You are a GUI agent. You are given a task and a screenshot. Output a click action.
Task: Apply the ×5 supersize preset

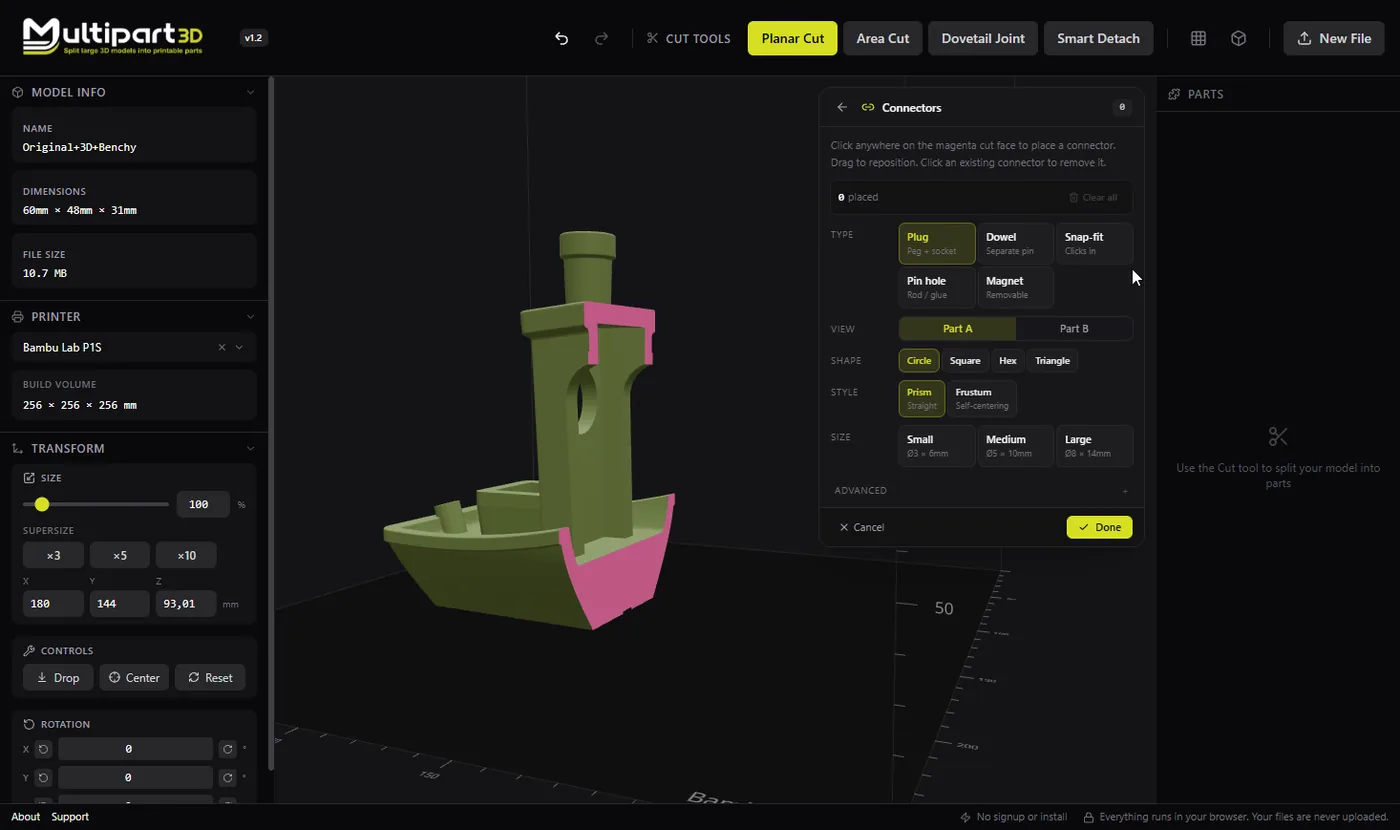click(x=120, y=555)
